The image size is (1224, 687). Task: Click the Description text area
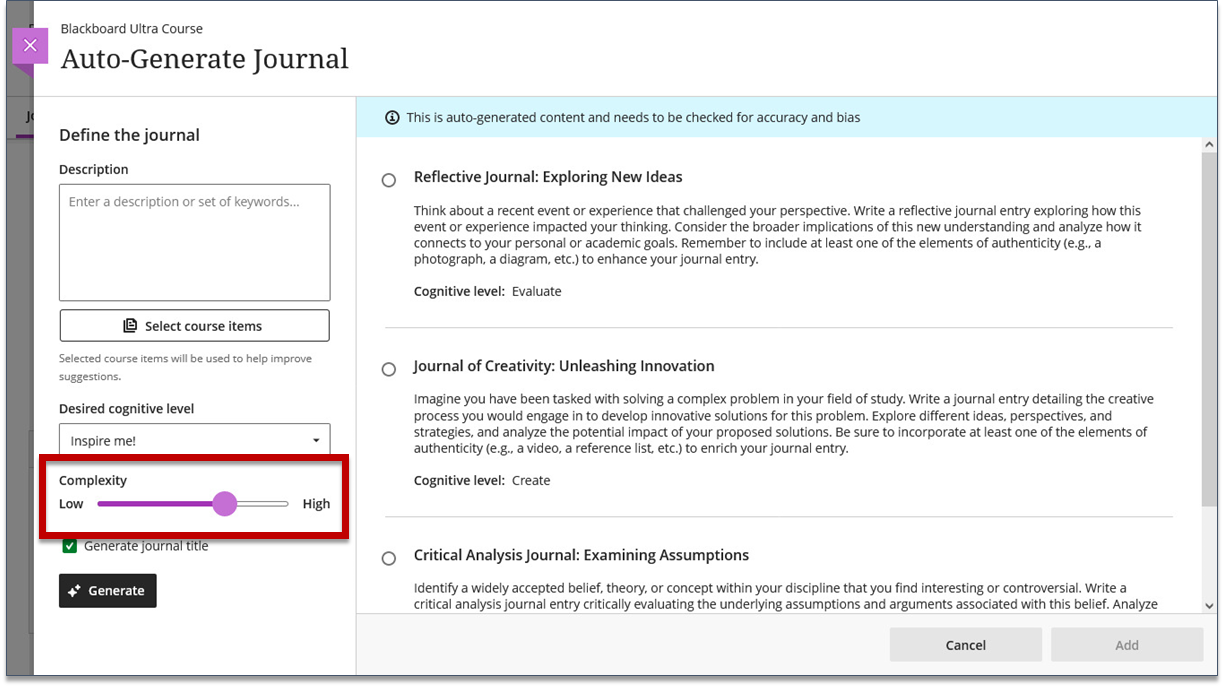(x=194, y=242)
